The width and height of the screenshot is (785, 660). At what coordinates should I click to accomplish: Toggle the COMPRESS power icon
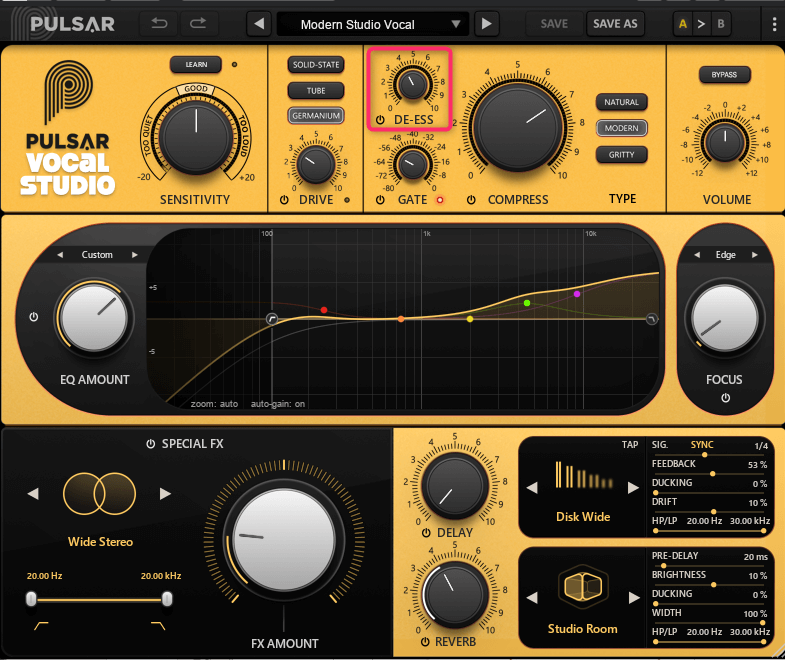[x=471, y=200]
